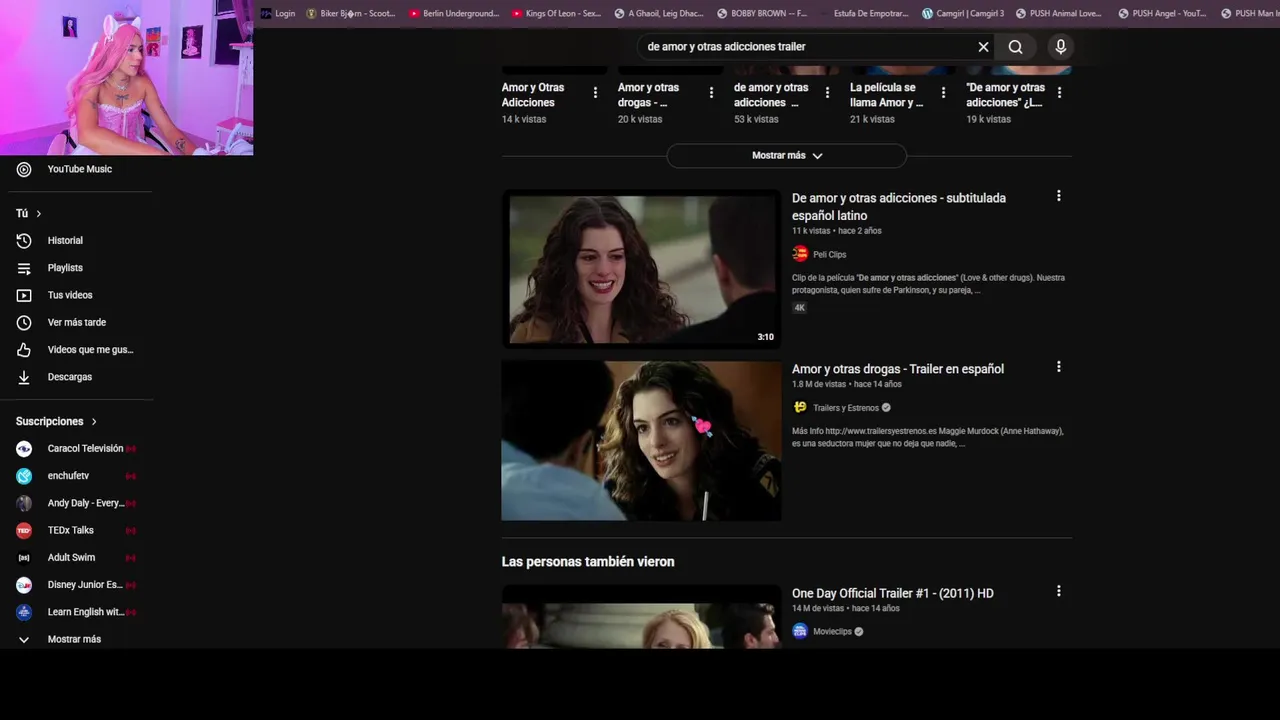Play the subtitulada español latino clip thumbnail

[641, 269]
